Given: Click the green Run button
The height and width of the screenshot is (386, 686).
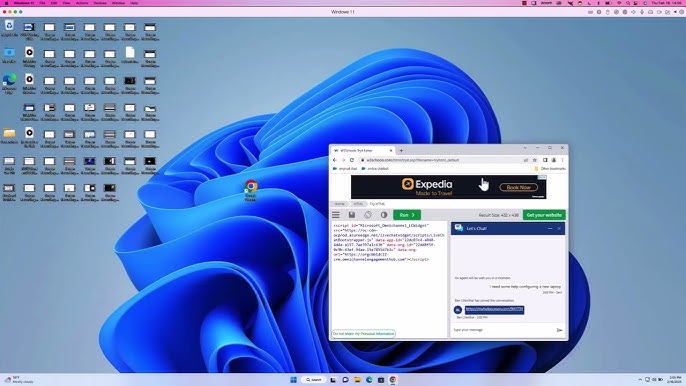Looking at the screenshot, I should [407, 215].
